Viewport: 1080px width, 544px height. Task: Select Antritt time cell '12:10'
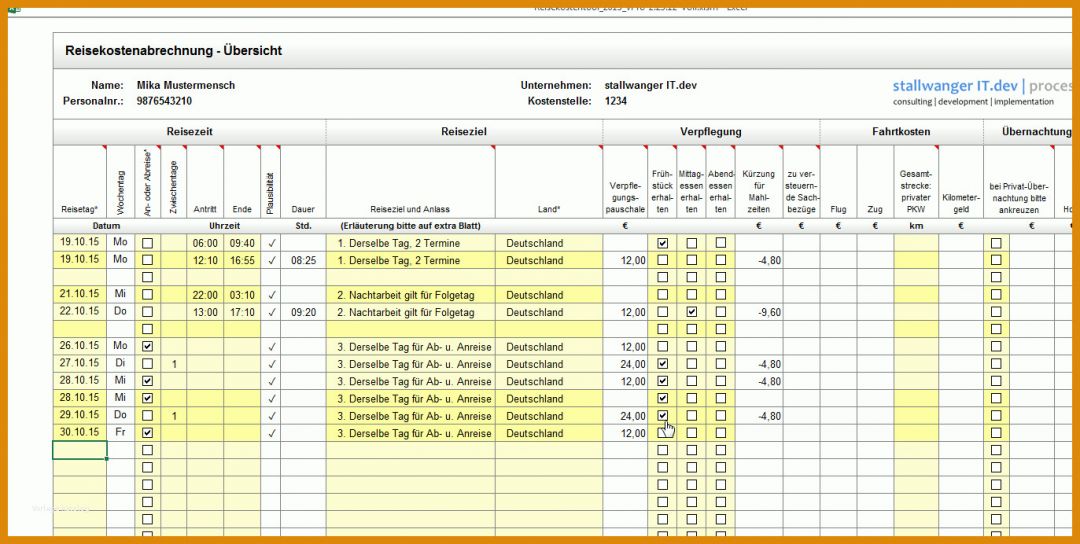coord(205,260)
